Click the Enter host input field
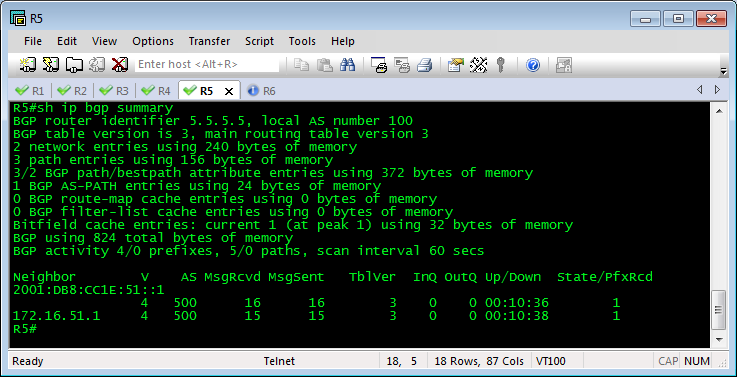The width and height of the screenshot is (737, 377). tap(207, 64)
